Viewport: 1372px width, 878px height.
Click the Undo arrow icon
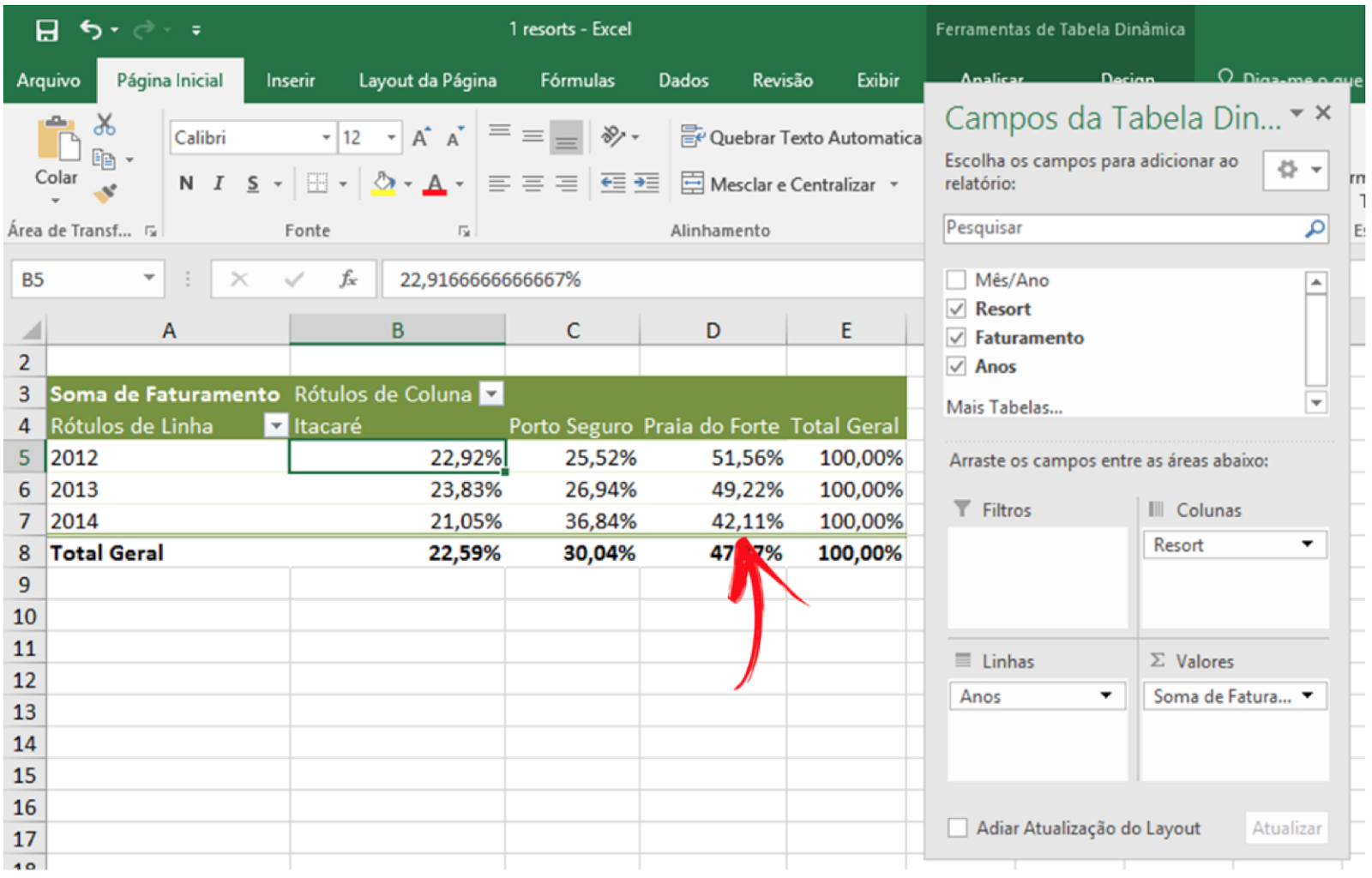point(91,30)
